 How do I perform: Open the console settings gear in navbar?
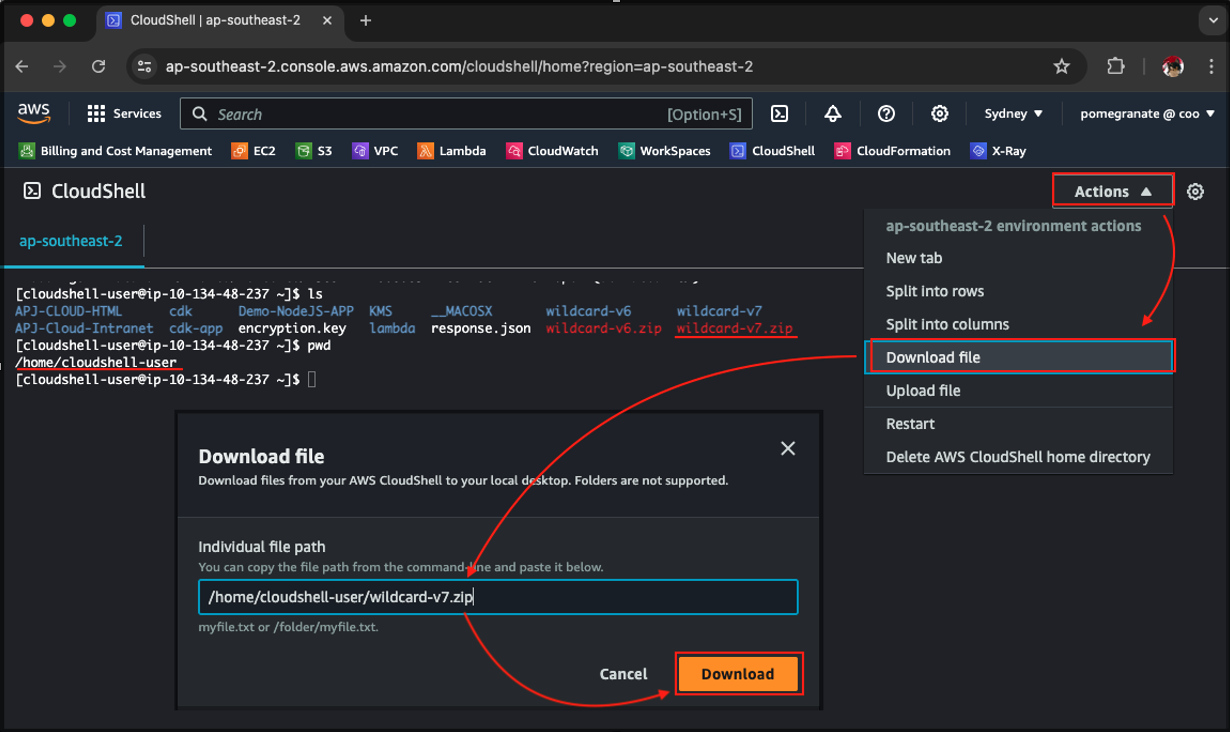939,114
